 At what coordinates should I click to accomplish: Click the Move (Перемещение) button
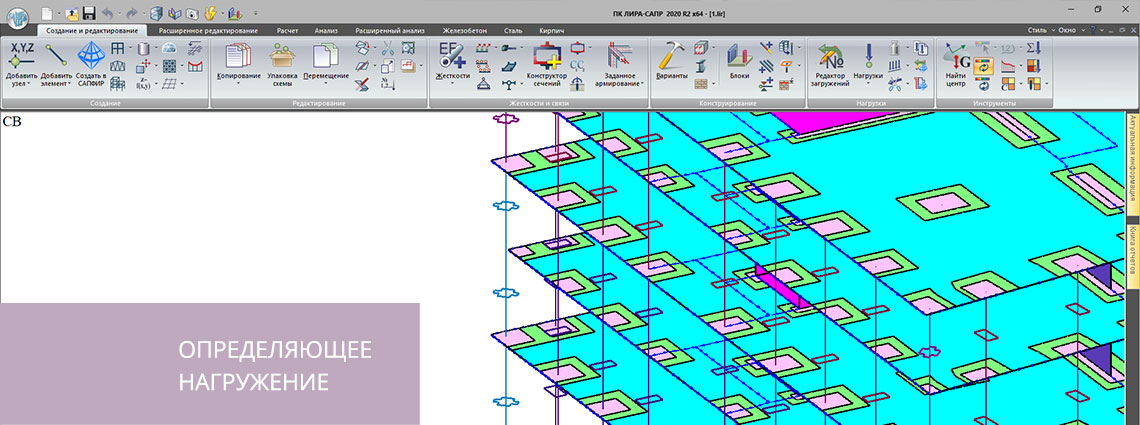tap(326, 62)
